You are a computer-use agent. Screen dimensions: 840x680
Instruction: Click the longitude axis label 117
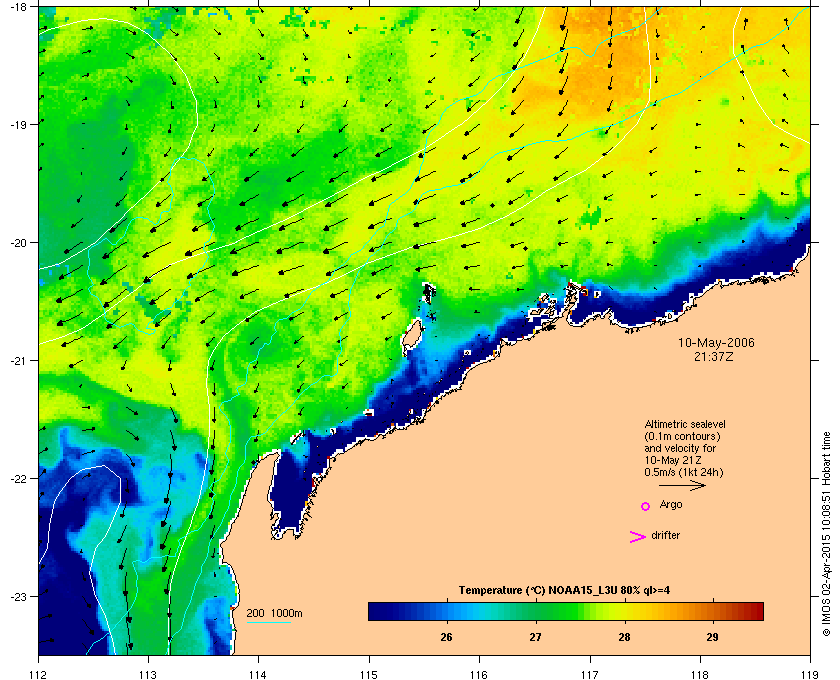pos(590,674)
